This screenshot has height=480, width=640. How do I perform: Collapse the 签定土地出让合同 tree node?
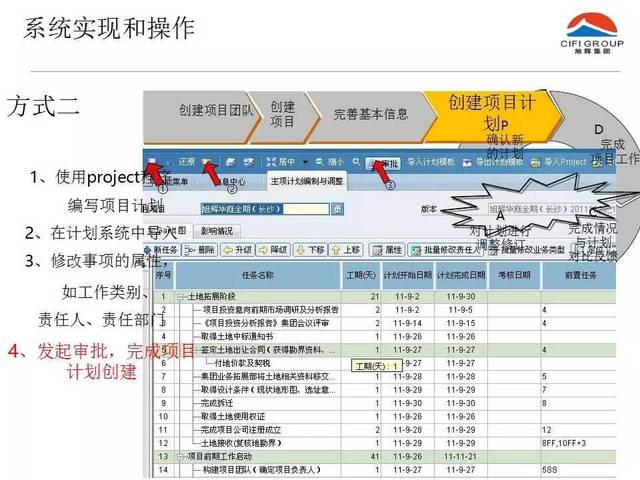[195, 350]
